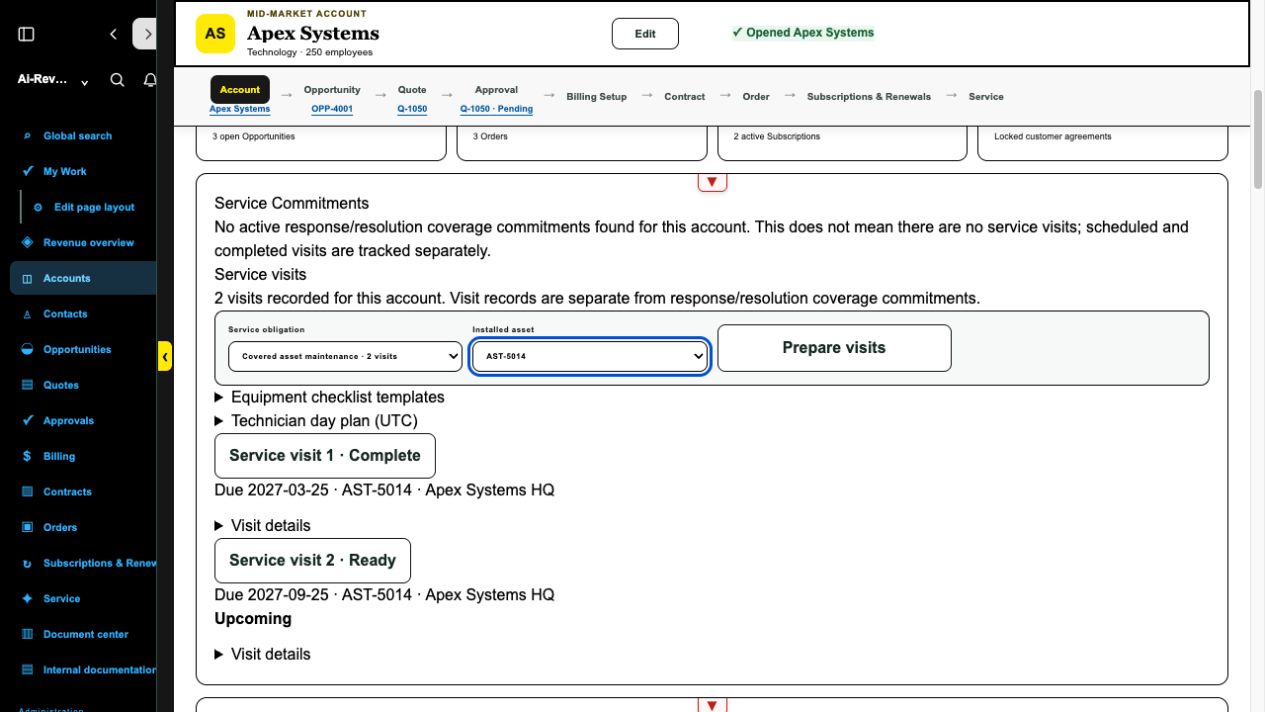Toggle the red triangle at bottom section
1265x712 pixels.
712,705
